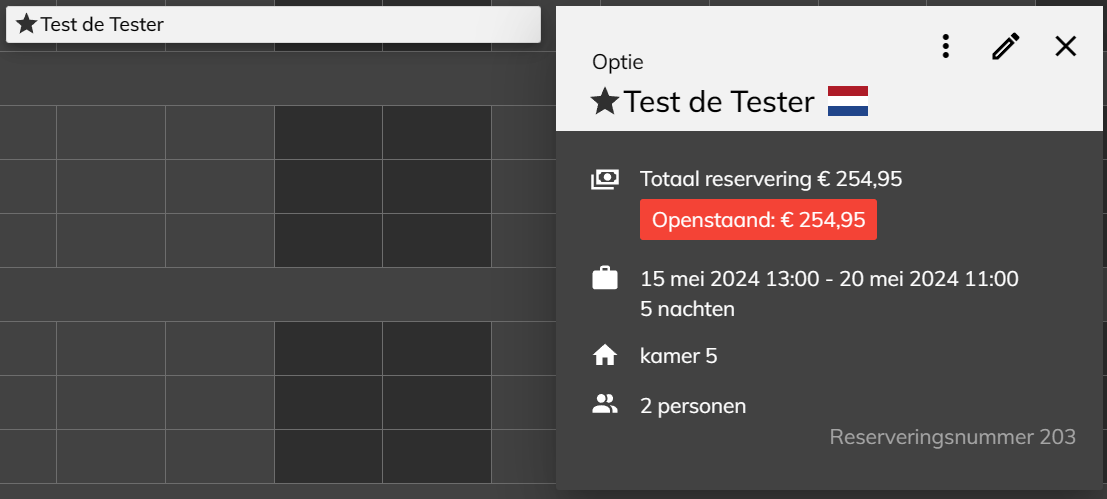
Task: Click the Test de Tester popup heading
Action: coord(719,102)
